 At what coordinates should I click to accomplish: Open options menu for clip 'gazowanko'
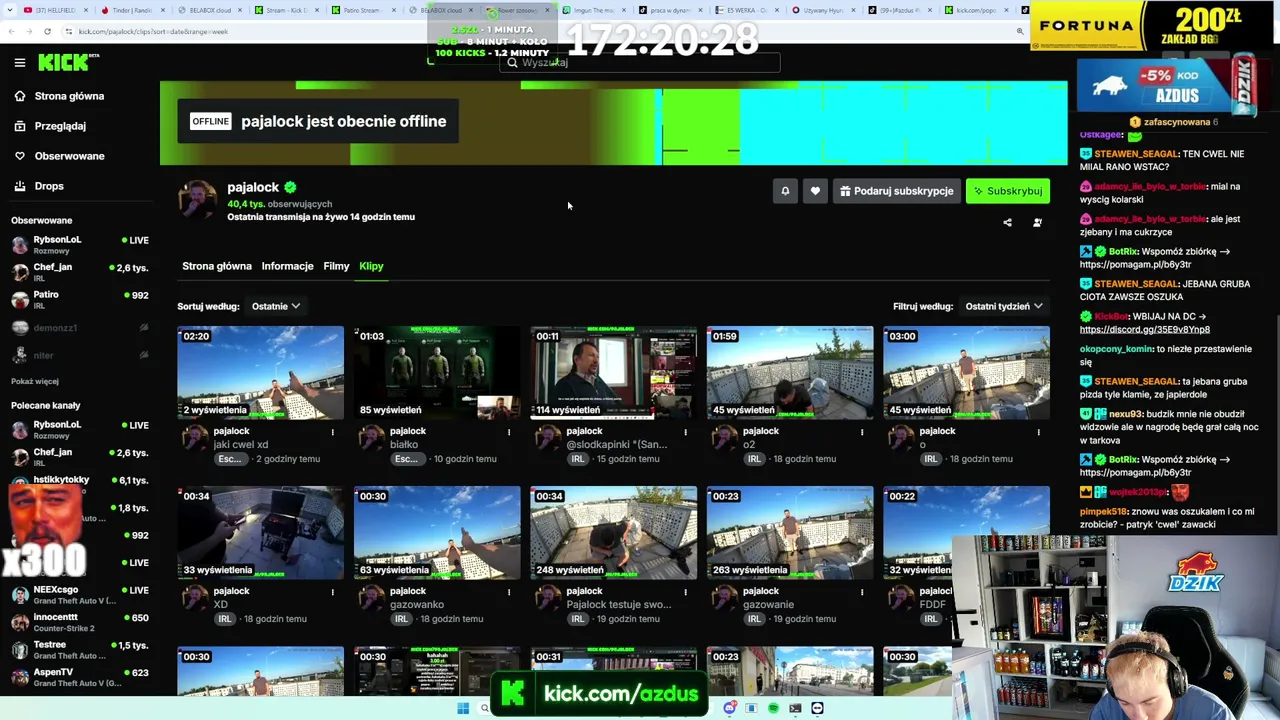[x=509, y=592]
